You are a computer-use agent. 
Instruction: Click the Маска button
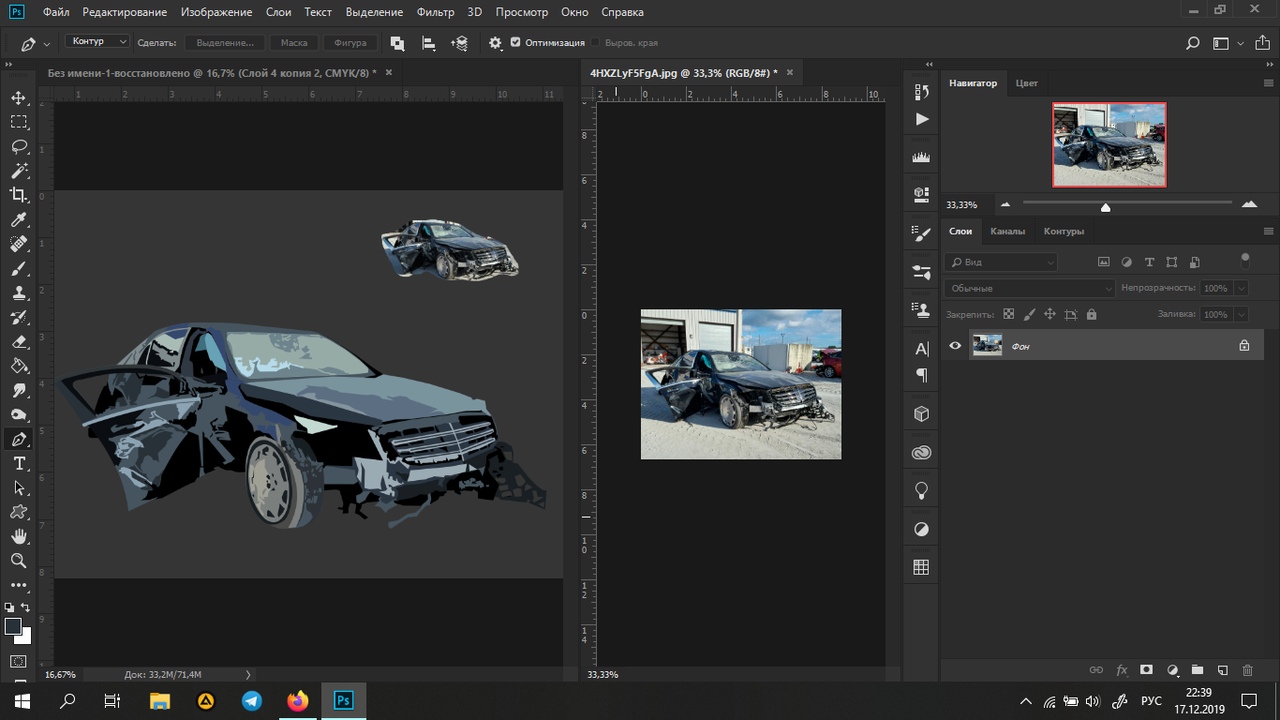[294, 43]
